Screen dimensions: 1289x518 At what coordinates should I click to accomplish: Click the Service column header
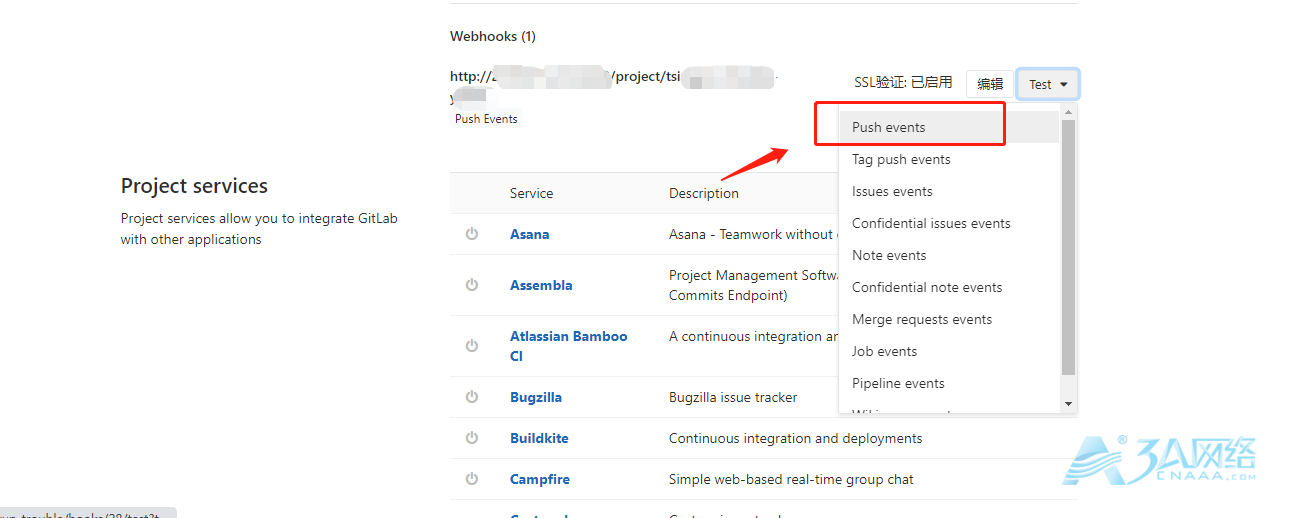point(531,193)
